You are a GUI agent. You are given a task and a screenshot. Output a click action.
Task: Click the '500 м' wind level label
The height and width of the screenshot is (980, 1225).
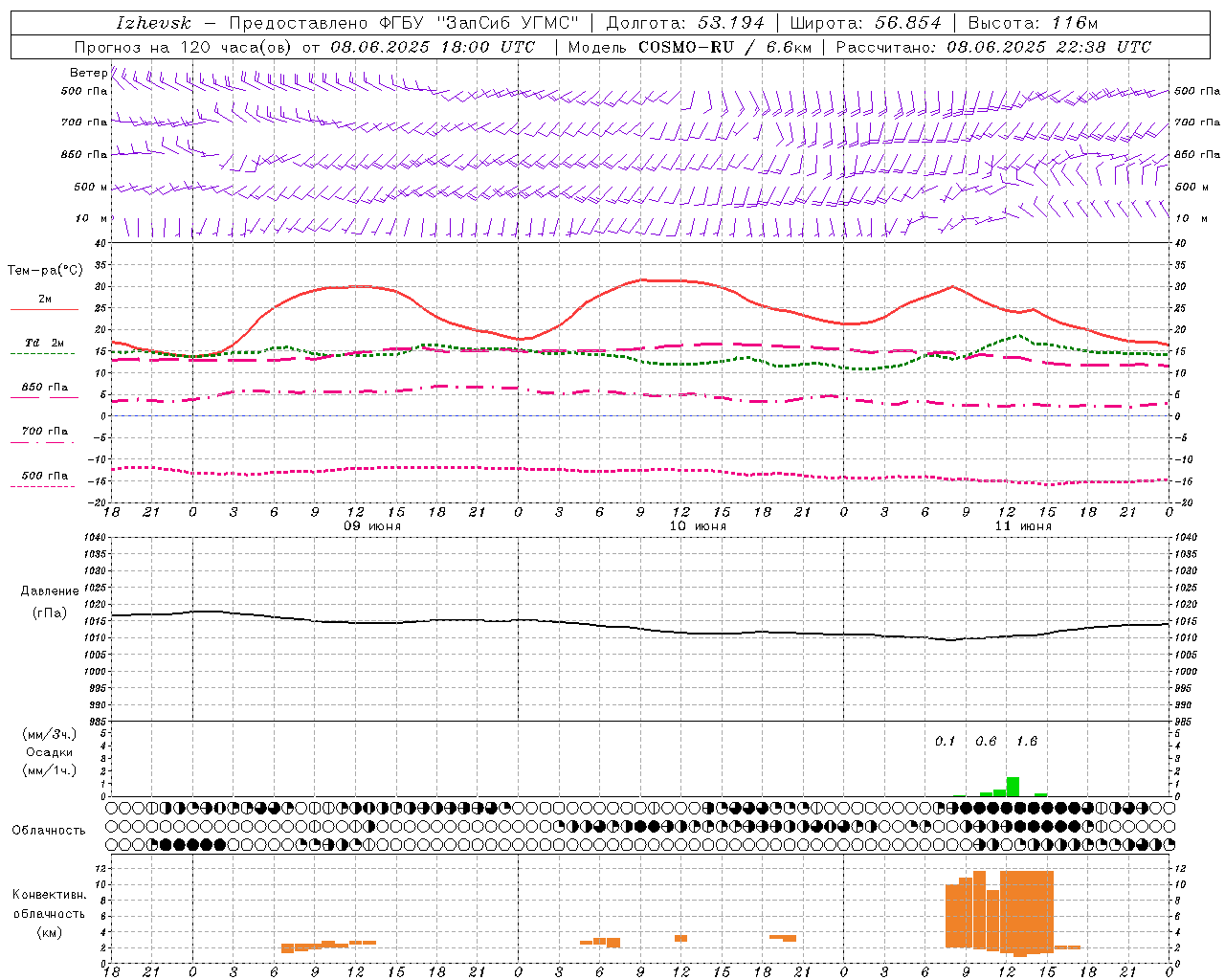tap(91, 187)
